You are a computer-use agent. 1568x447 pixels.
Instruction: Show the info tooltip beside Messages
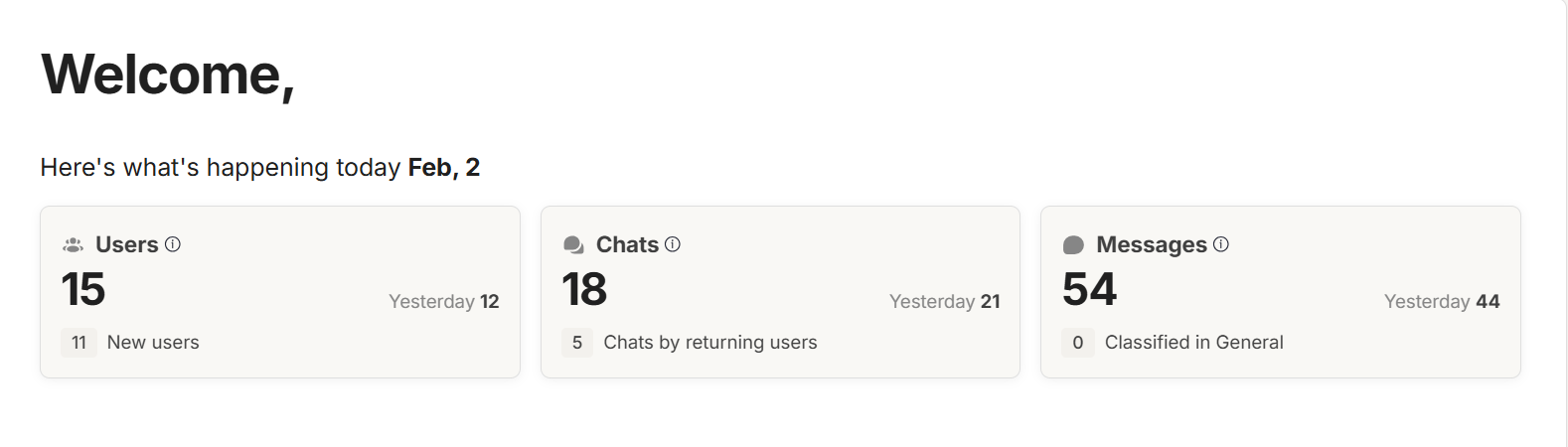[1221, 244]
